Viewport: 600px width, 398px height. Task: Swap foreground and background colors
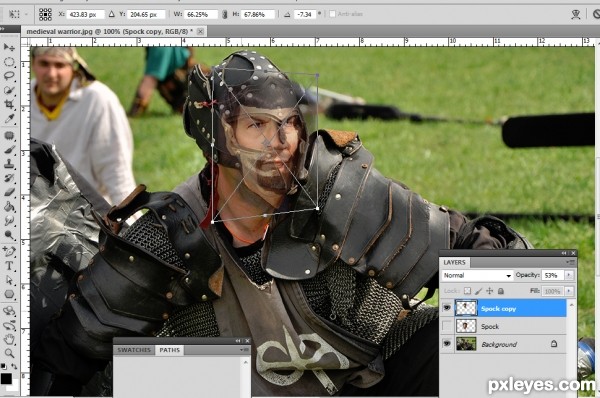[x=14, y=366]
